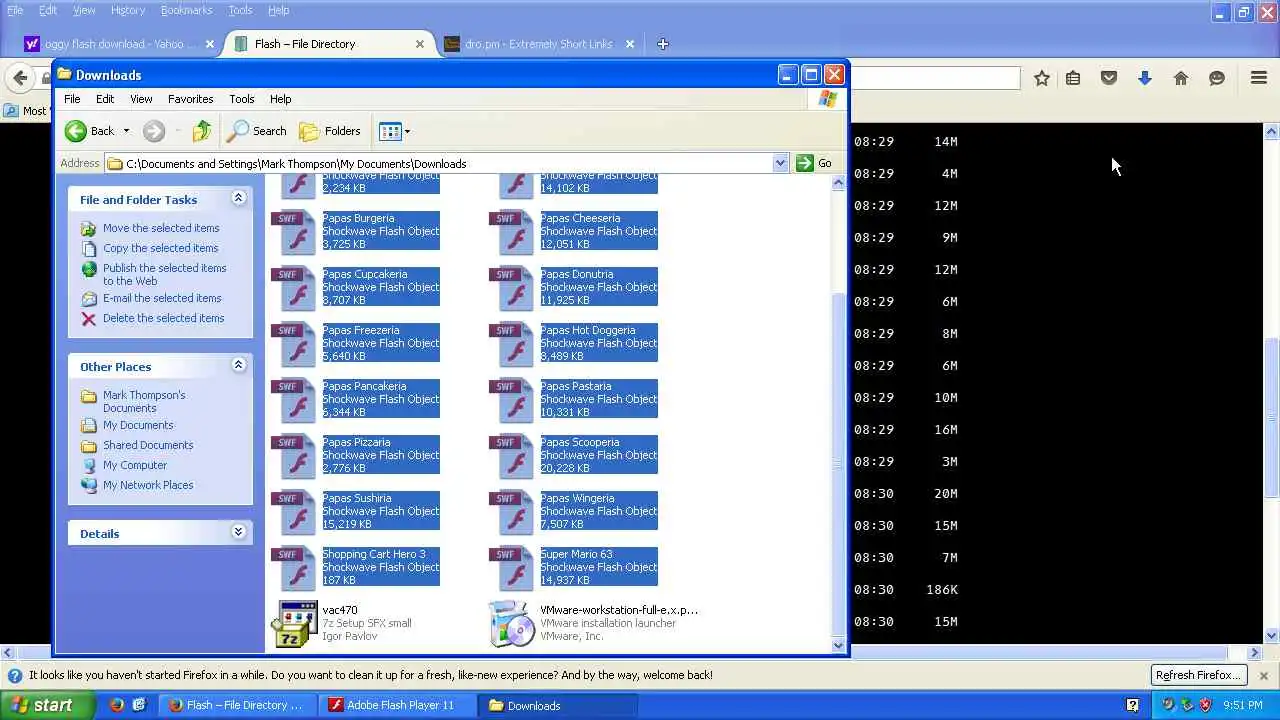Open the Favorites menu in Explorer
1280x720 pixels.
coord(190,99)
